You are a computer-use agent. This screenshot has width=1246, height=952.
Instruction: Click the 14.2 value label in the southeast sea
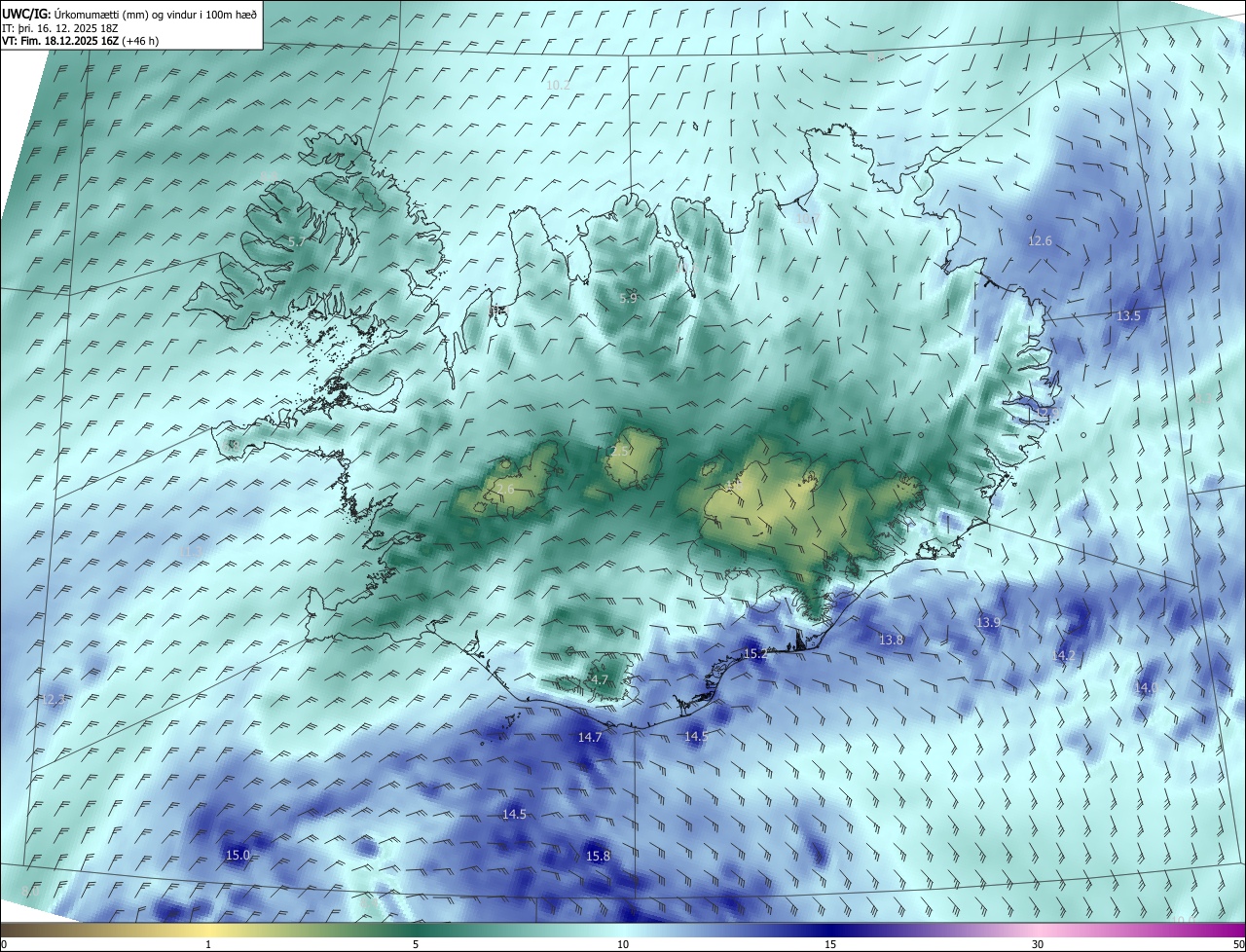point(1064,656)
